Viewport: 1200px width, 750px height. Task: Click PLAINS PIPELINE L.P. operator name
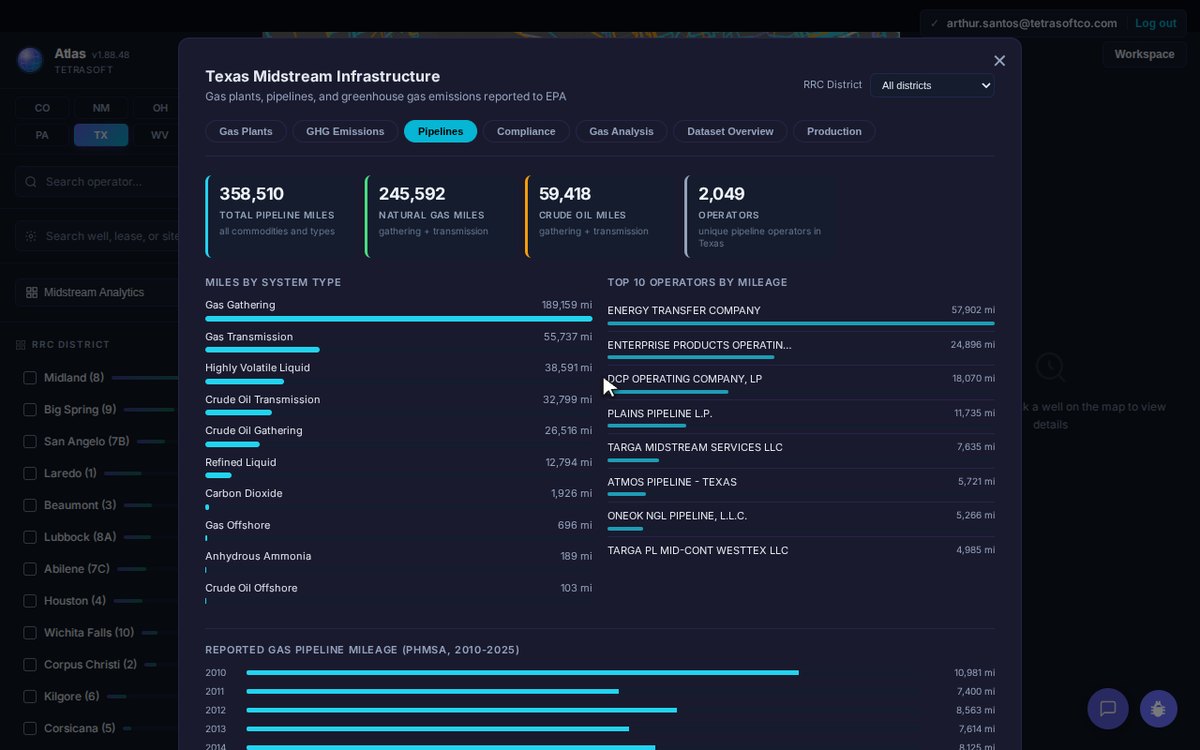tap(660, 414)
